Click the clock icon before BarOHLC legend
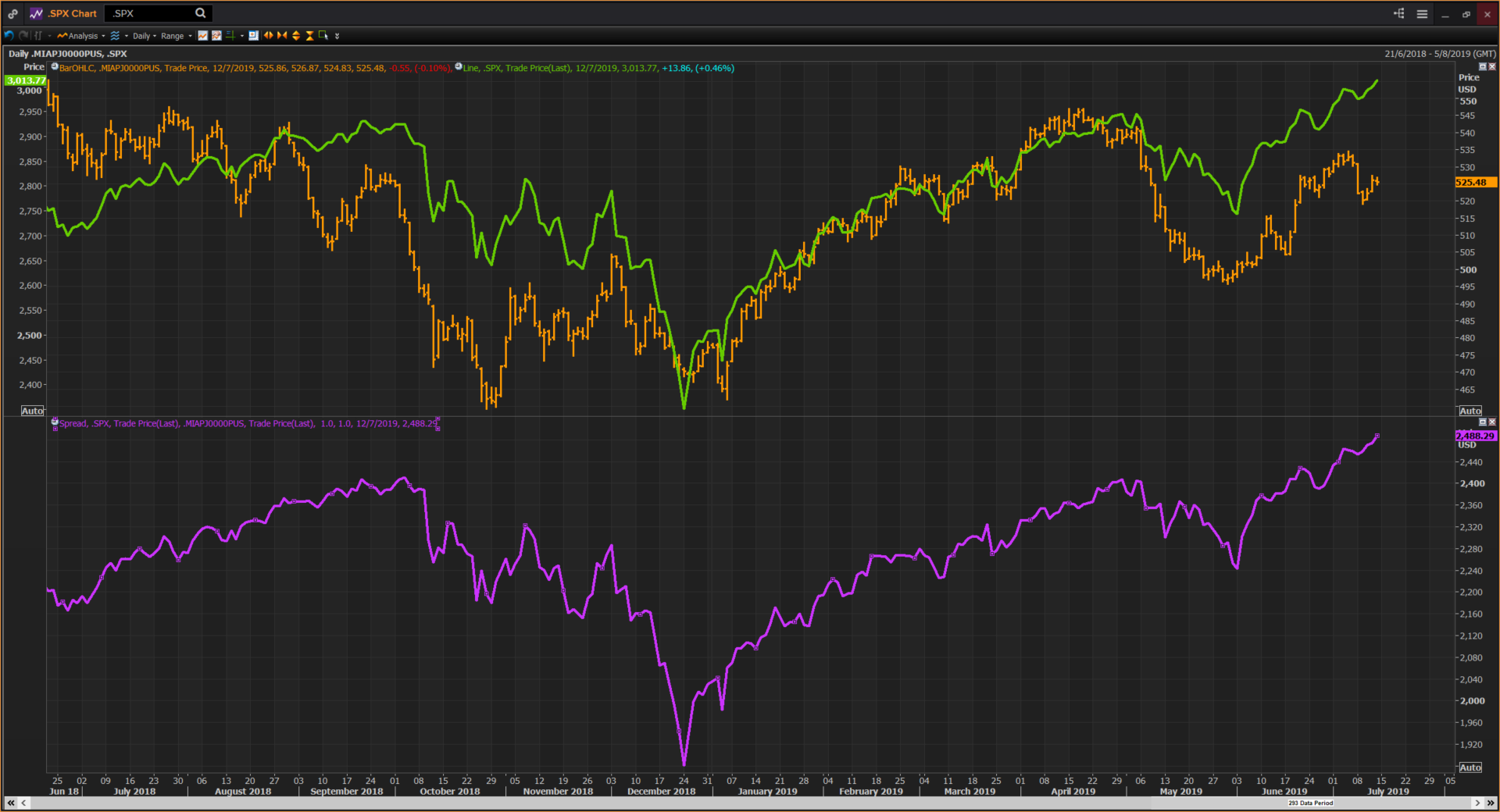Viewport: 1500px width, 812px height. 55,67
